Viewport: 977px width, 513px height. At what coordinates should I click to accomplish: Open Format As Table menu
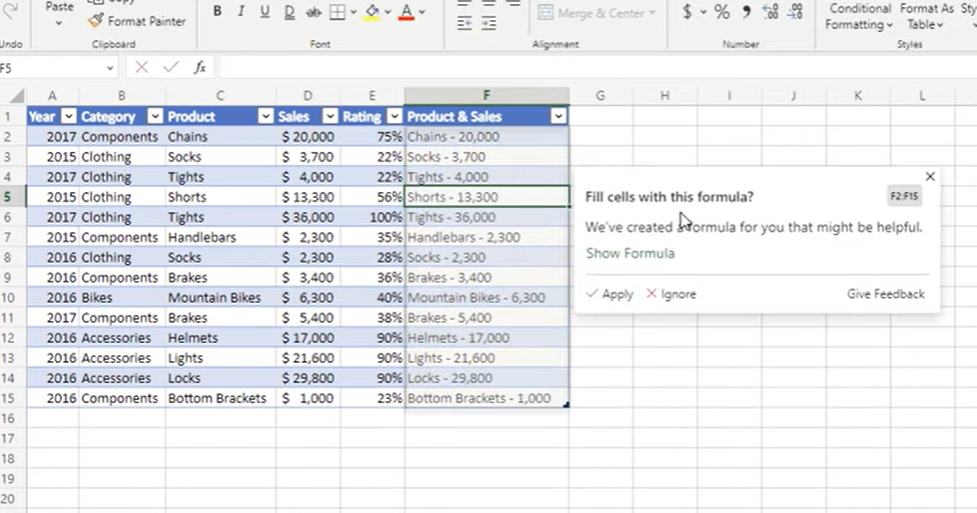[926, 16]
